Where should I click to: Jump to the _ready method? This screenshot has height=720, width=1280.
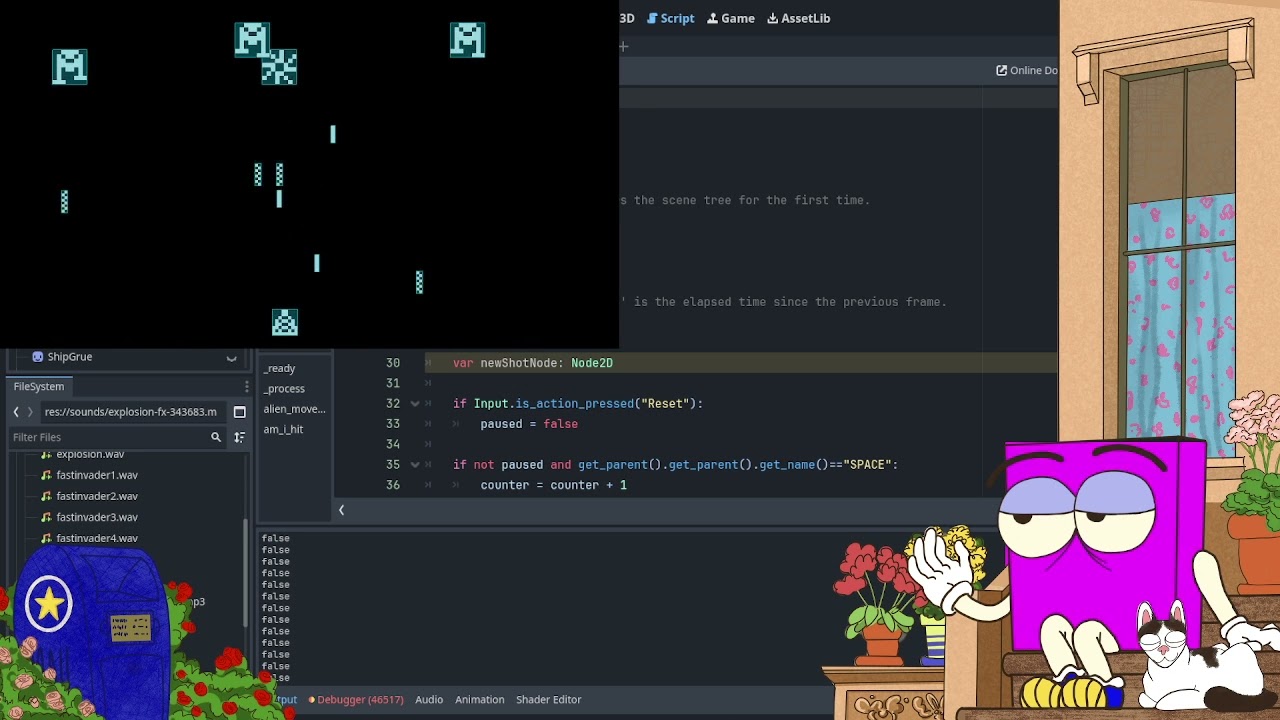tap(279, 368)
